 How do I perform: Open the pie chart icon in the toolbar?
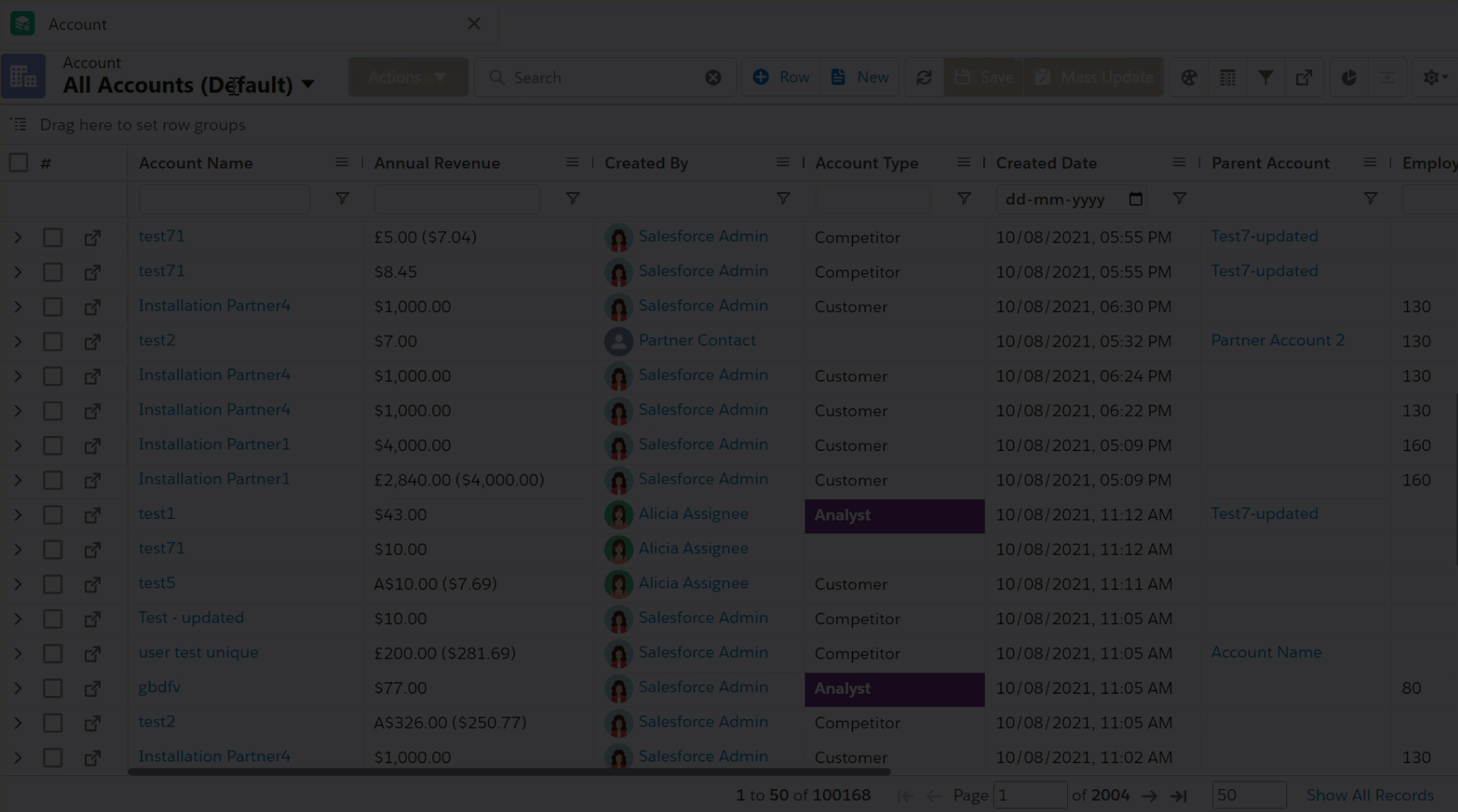(1349, 78)
